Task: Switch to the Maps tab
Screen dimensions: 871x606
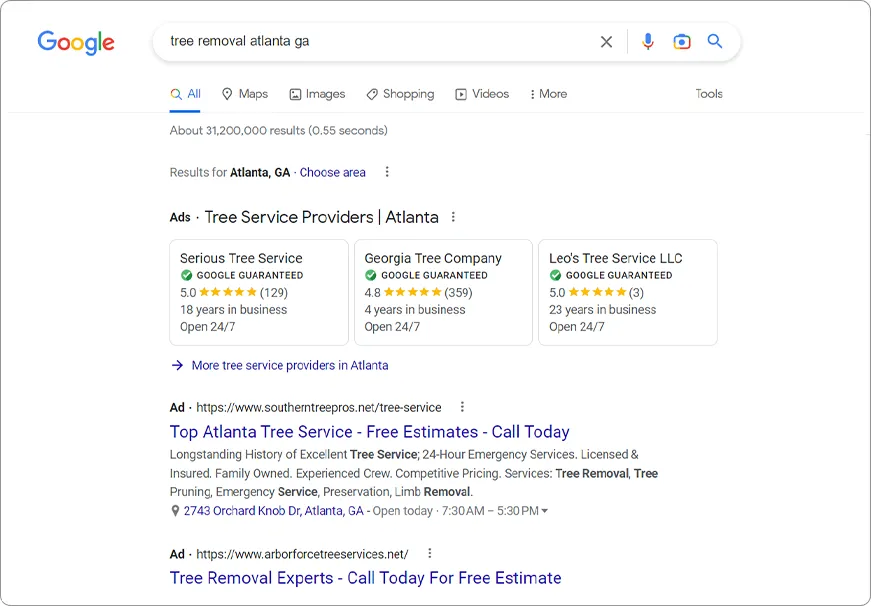Action: point(245,94)
